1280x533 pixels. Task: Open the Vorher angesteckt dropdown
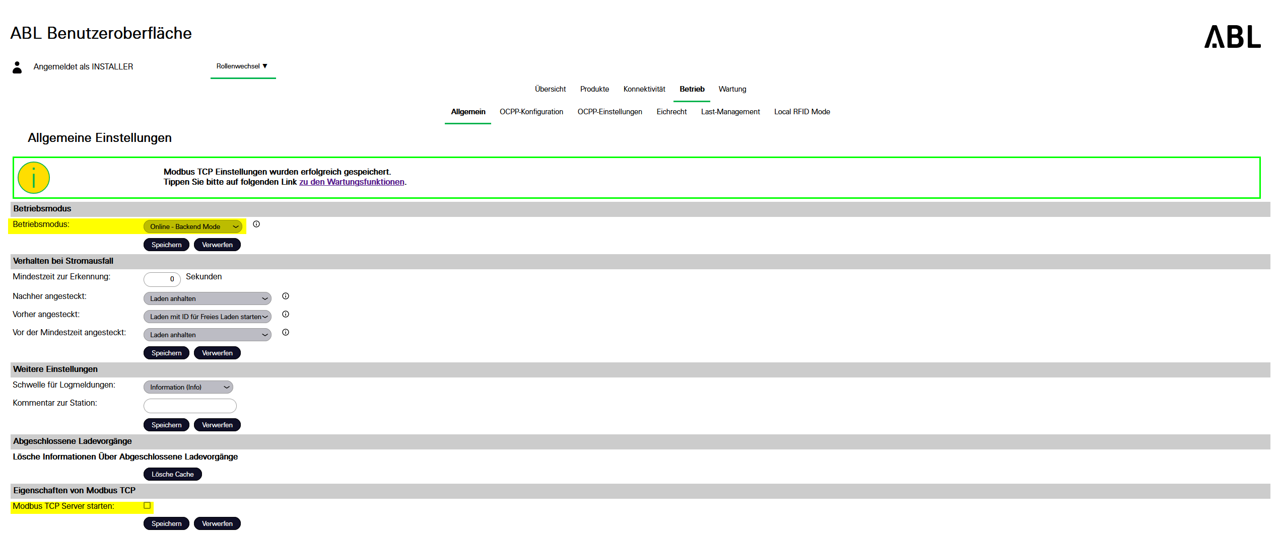pos(207,316)
